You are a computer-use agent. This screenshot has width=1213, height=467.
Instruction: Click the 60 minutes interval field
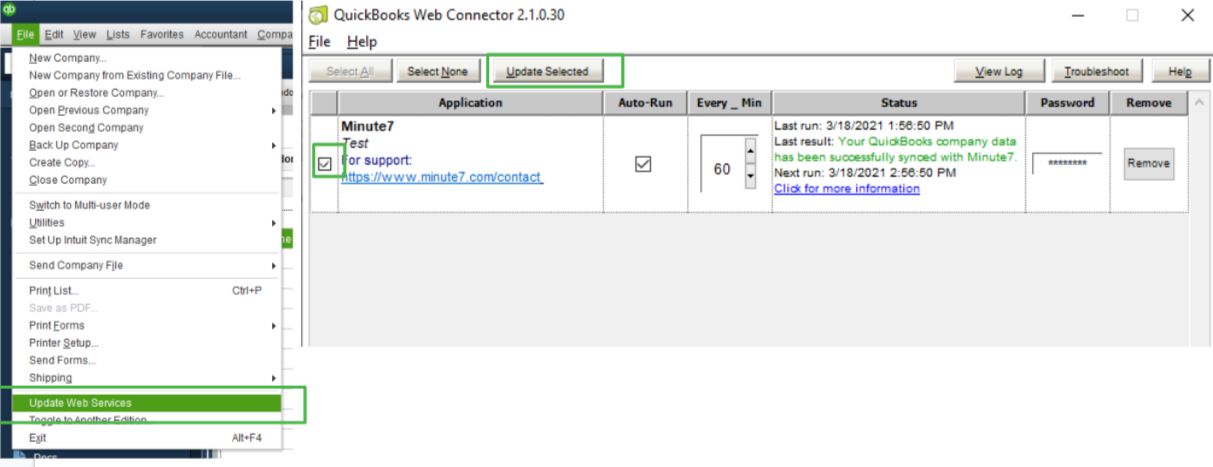click(x=722, y=169)
